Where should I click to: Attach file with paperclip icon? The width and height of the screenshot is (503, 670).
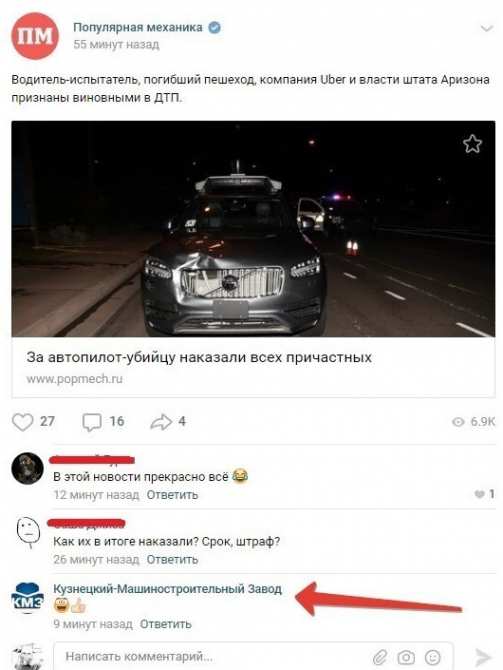tap(379, 657)
